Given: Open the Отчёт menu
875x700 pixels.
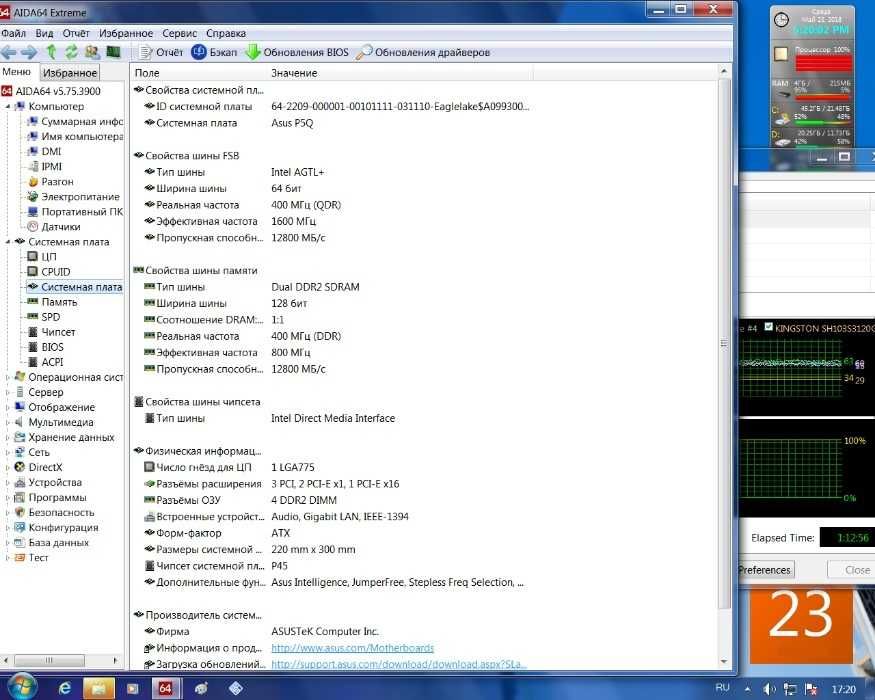Looking at the screenshot, I should (x=76, y=33).
